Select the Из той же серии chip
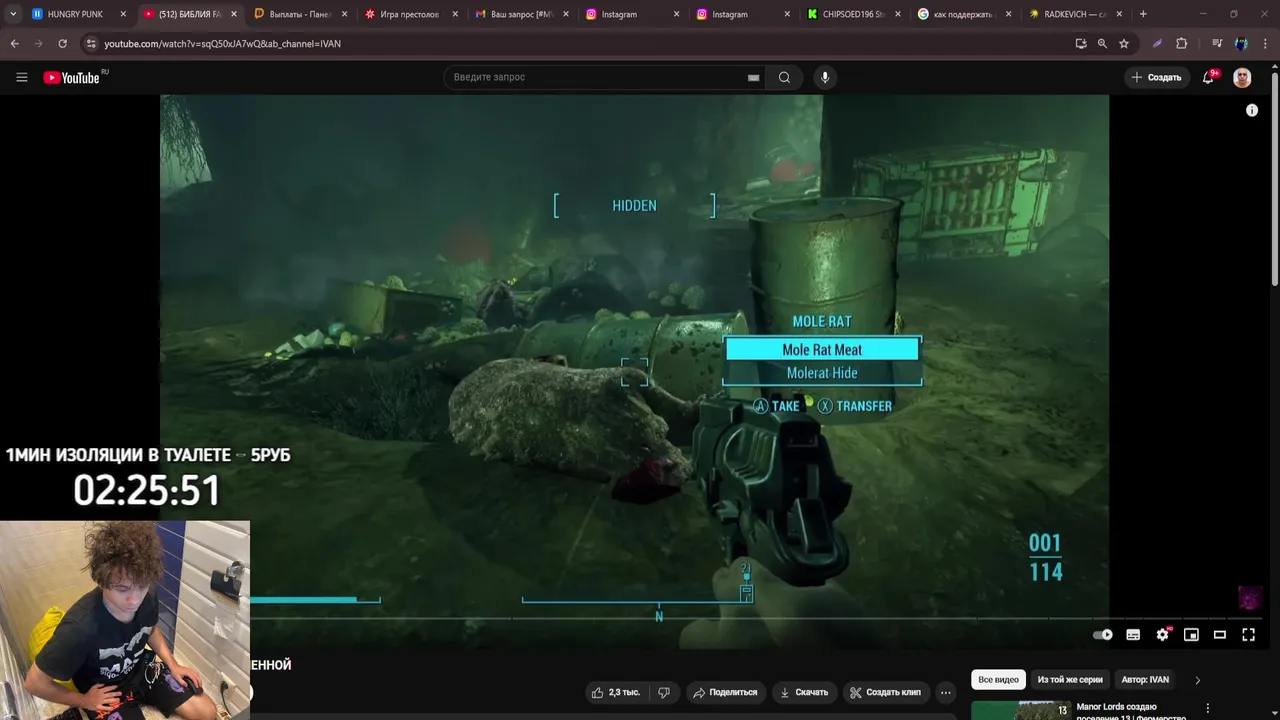 coord(1070,680)
